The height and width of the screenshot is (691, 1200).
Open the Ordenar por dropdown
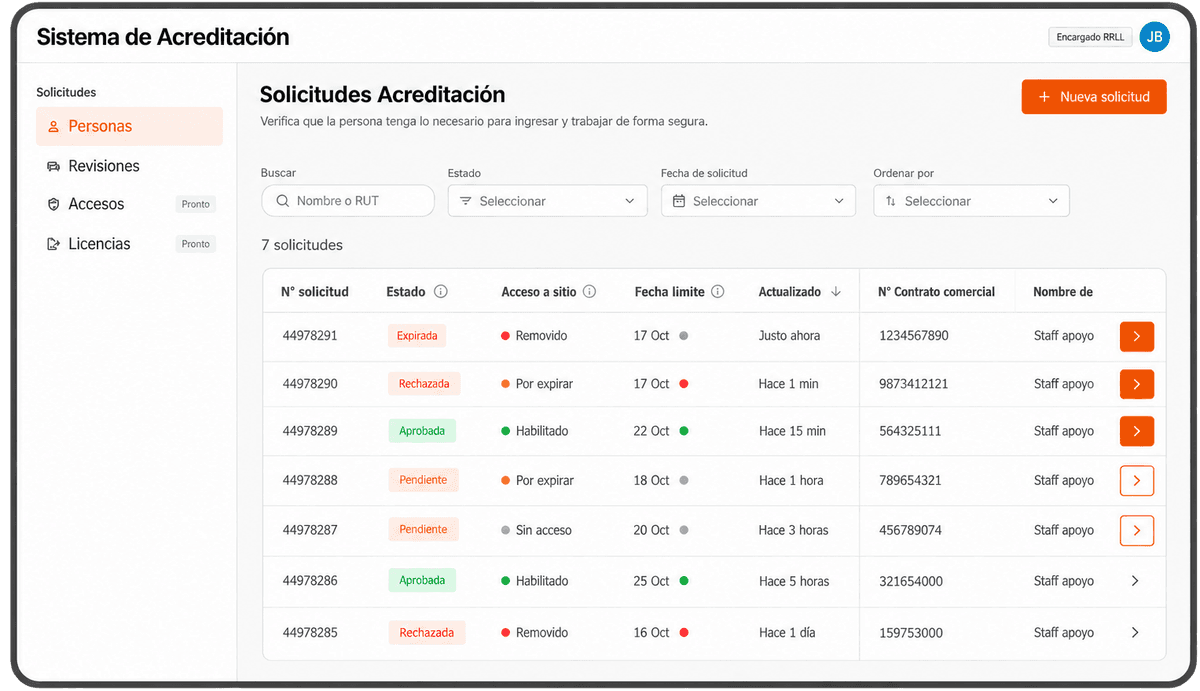(972, 201)
